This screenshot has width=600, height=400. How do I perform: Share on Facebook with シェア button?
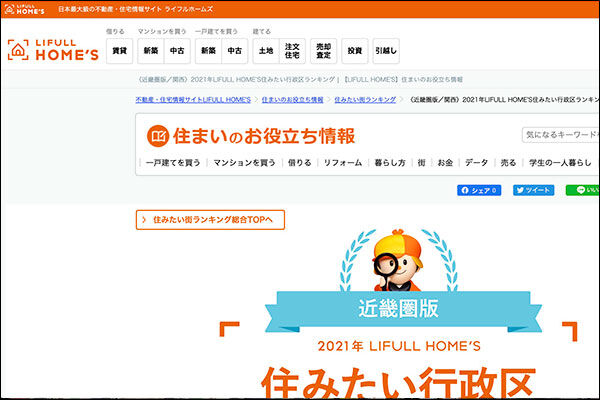(x=479, y=190)
